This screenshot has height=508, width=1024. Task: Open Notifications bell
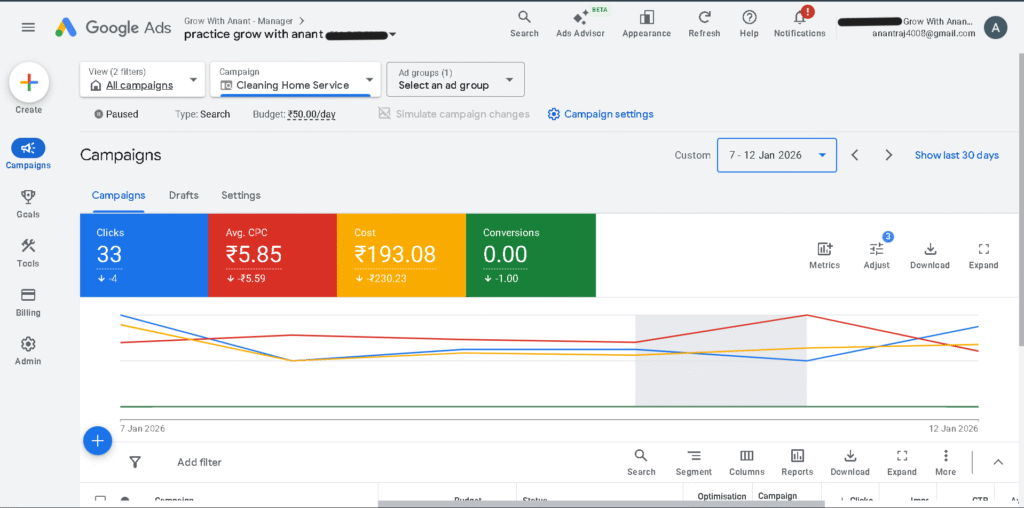pos(799,23)
